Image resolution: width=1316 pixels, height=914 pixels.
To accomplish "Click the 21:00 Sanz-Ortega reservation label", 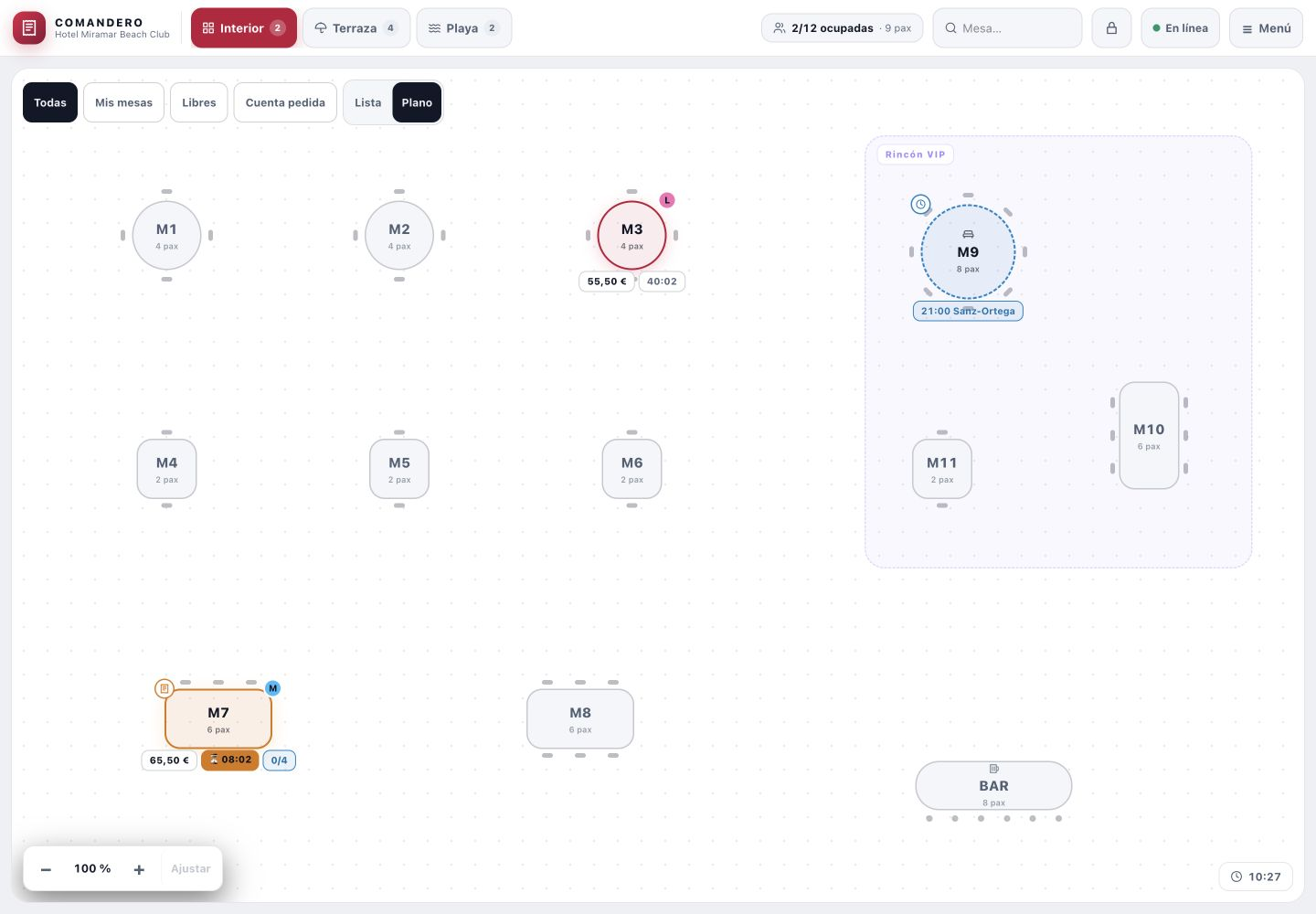I will [x=968, y=311].
